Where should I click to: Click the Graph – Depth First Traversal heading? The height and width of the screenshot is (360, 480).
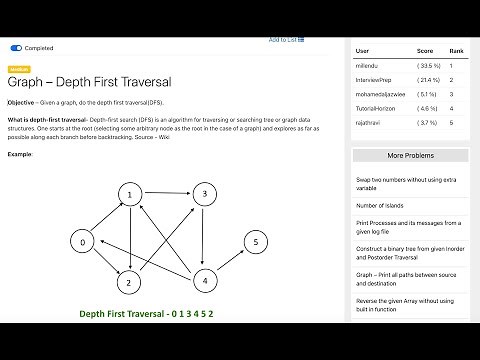coord(89,82)
